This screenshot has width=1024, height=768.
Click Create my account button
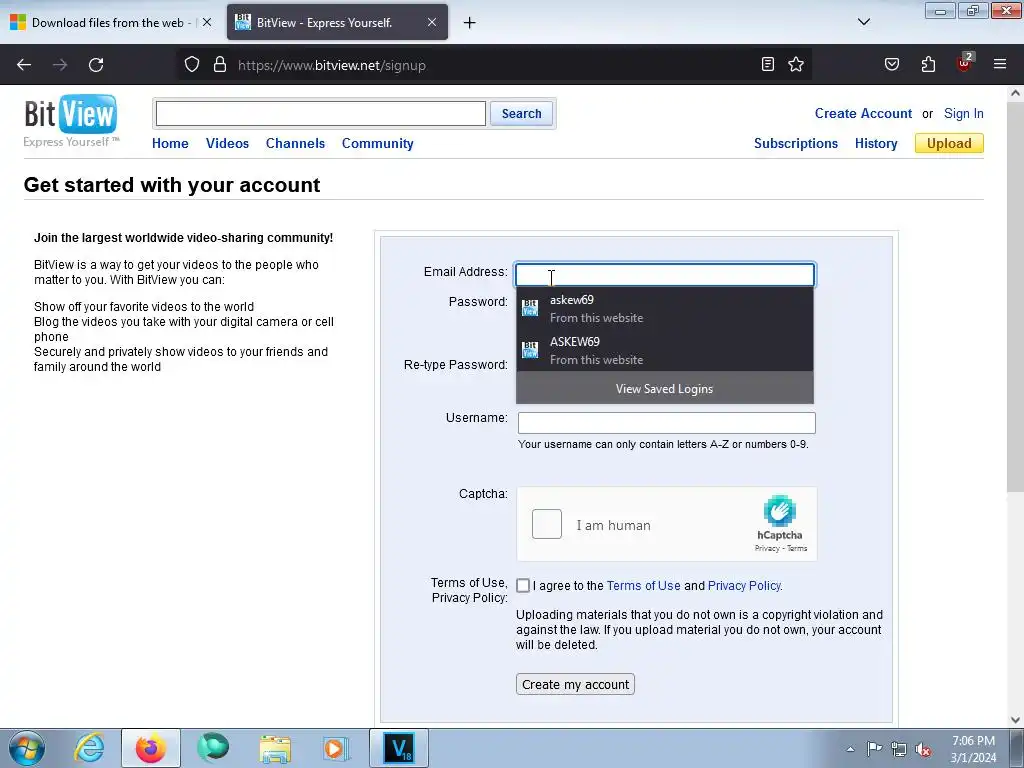coord(575,684)
